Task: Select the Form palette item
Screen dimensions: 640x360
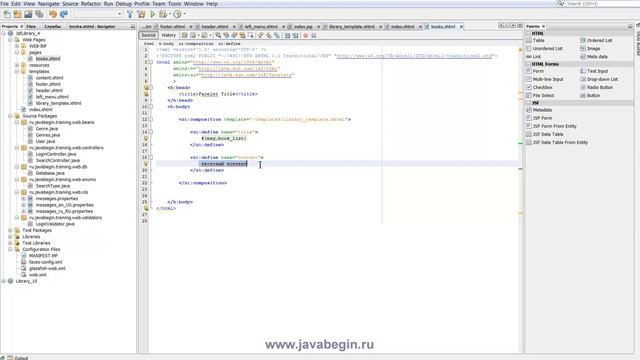Action: pyautogui.click(x=535, y=71)
